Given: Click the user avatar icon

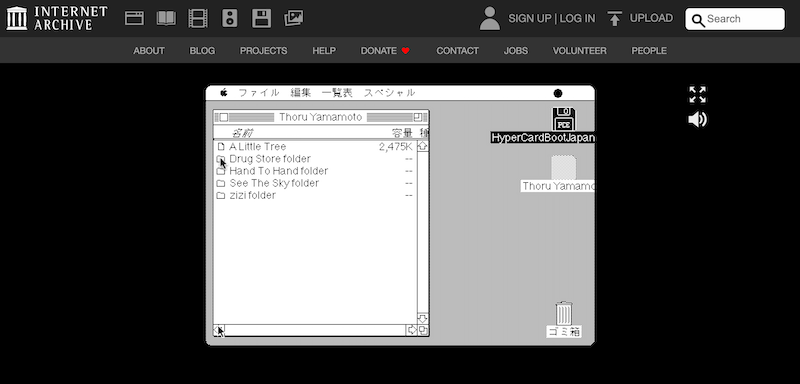Looking at the screenshot, I should (490, 18).
